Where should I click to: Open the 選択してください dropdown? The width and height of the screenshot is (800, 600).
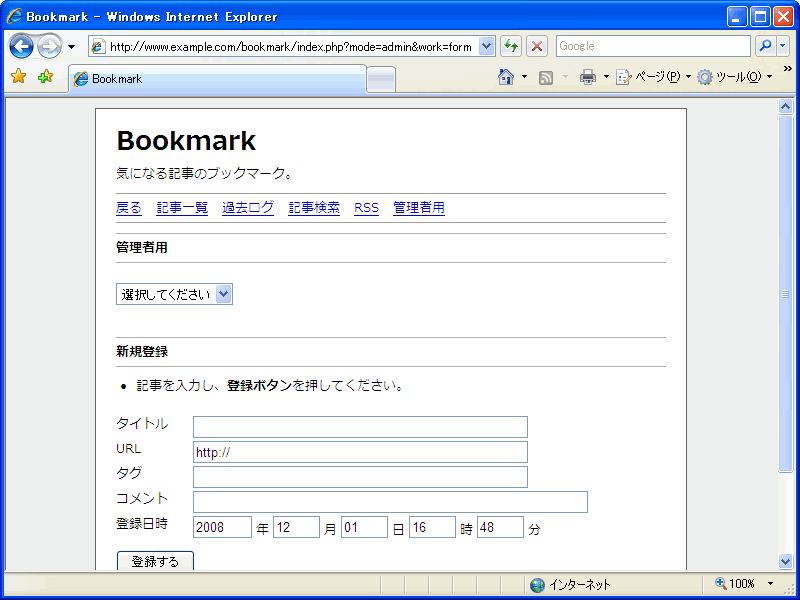(174, 294)
